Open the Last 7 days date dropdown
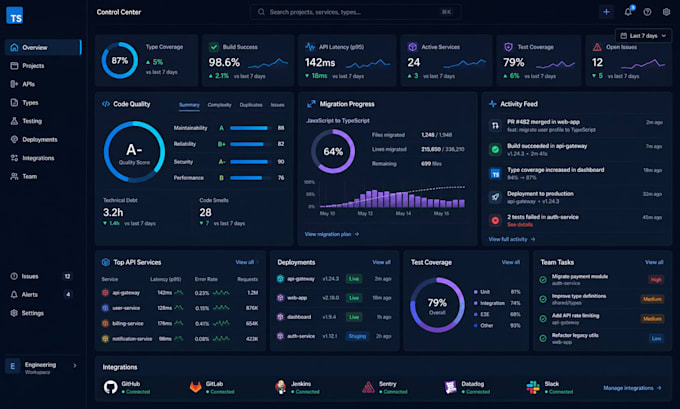The height and width of the screenshot is (409, 680). 644,36
